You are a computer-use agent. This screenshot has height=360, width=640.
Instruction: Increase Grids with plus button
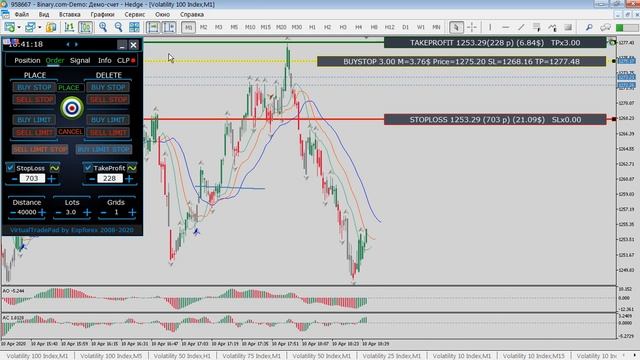(x=132, y=212)
